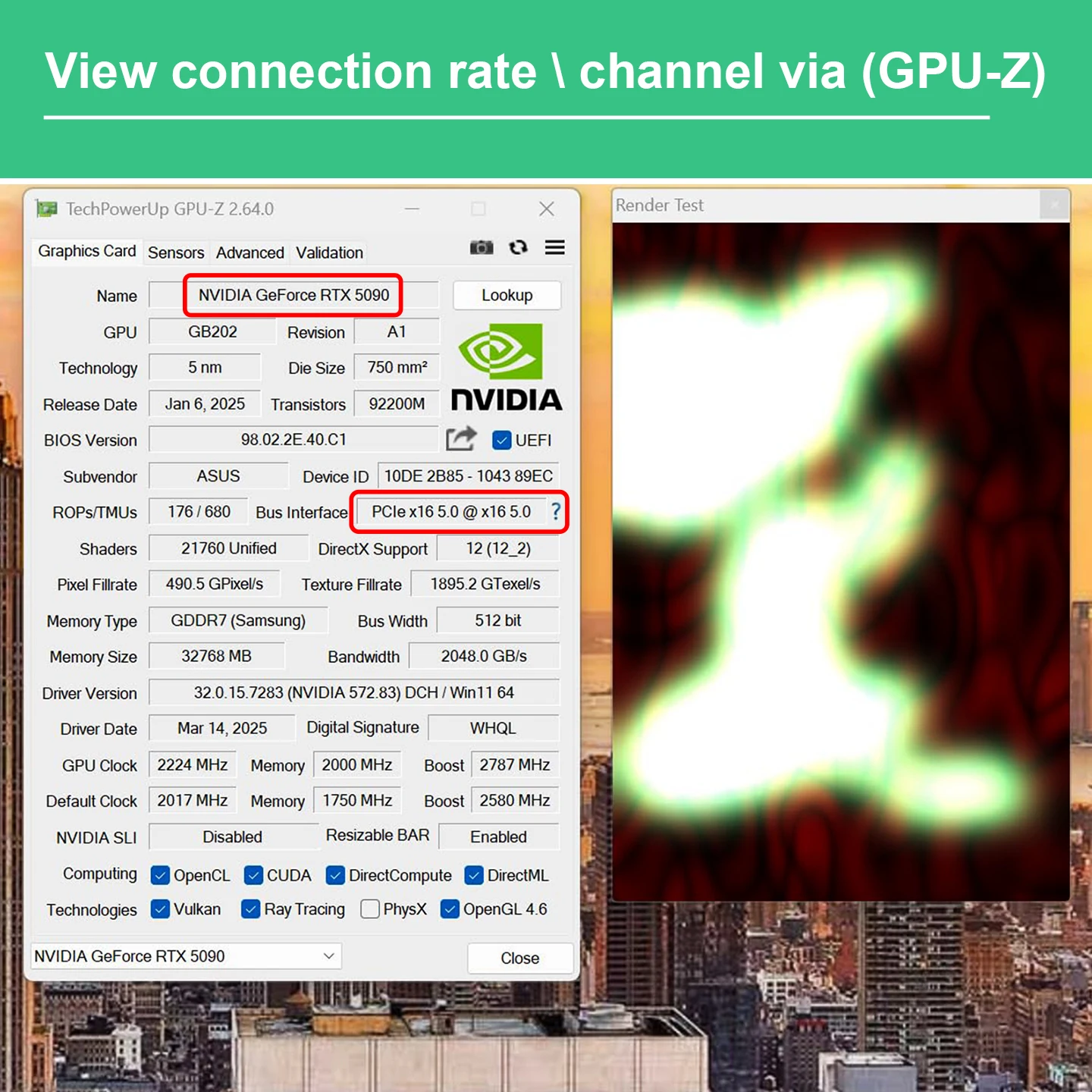
Task: Click the Release Date field
Action: 205,403
